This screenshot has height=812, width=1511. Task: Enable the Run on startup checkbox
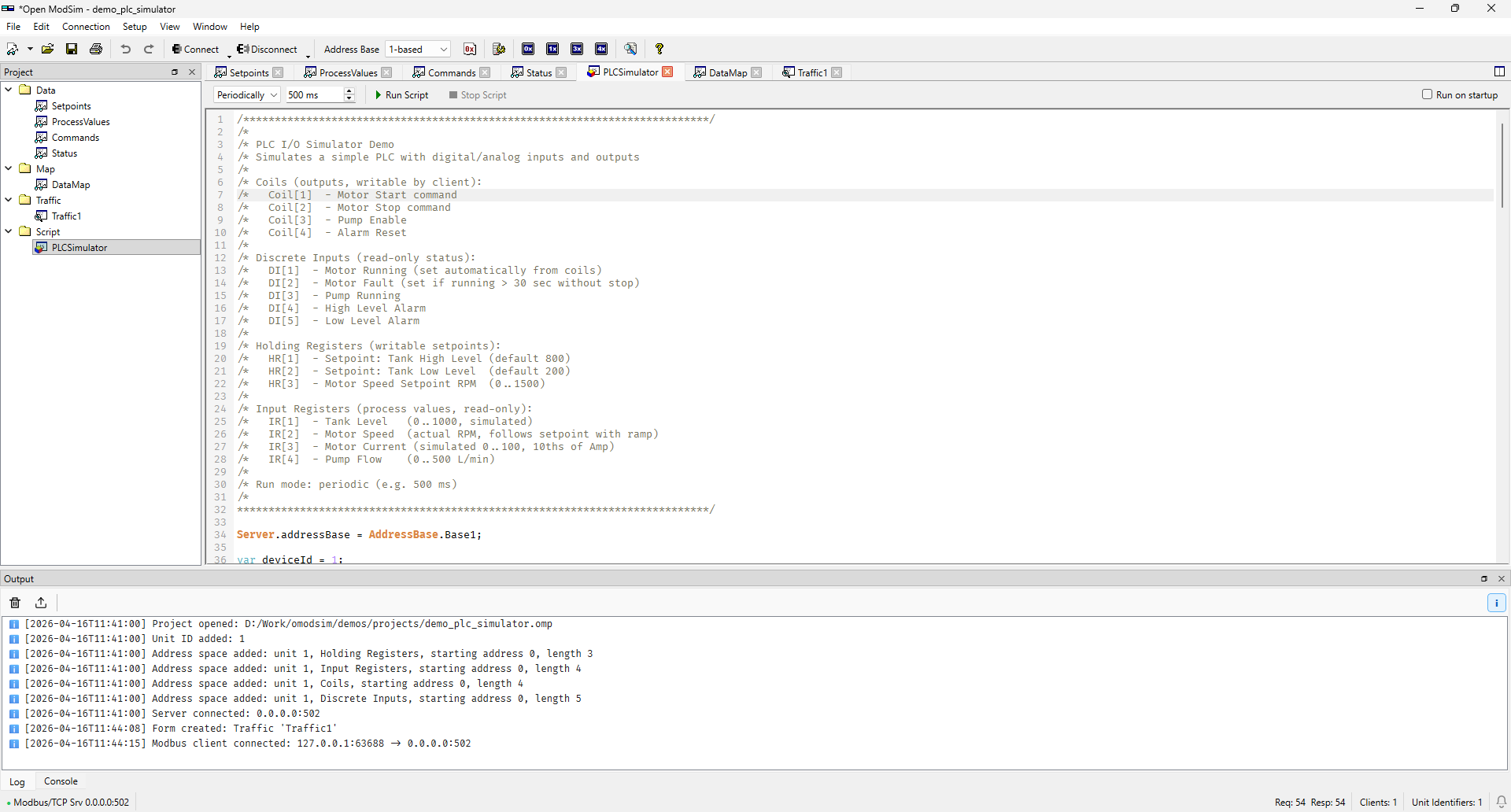[x=1427, y=94]
